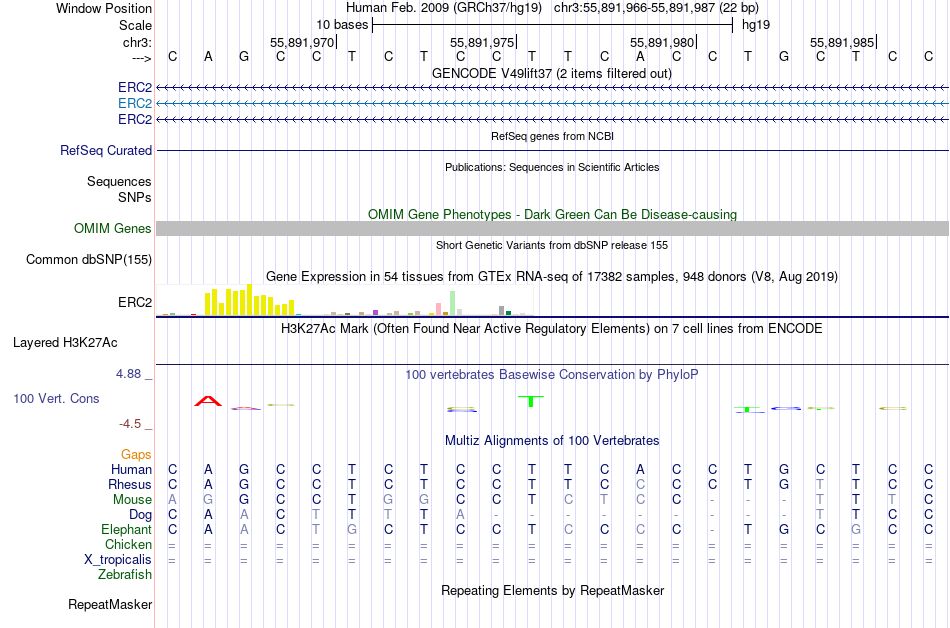The height and width of the screenshot is (628, 950).
Task: Click the 10 bases scale label
Action: tap(342, 25)
